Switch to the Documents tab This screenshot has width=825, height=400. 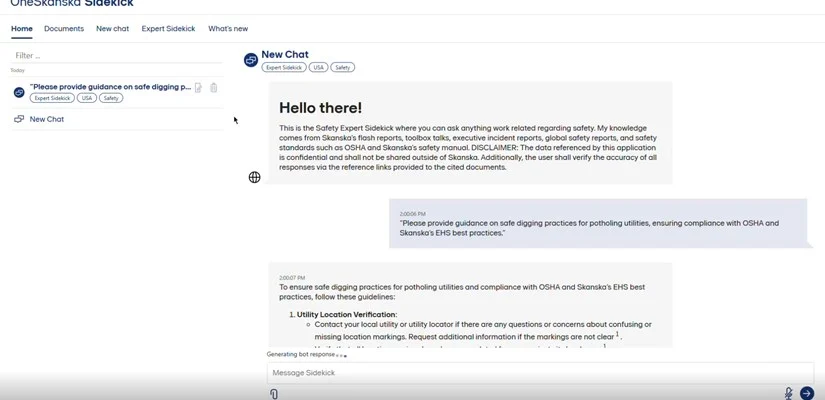pos(64,29)
